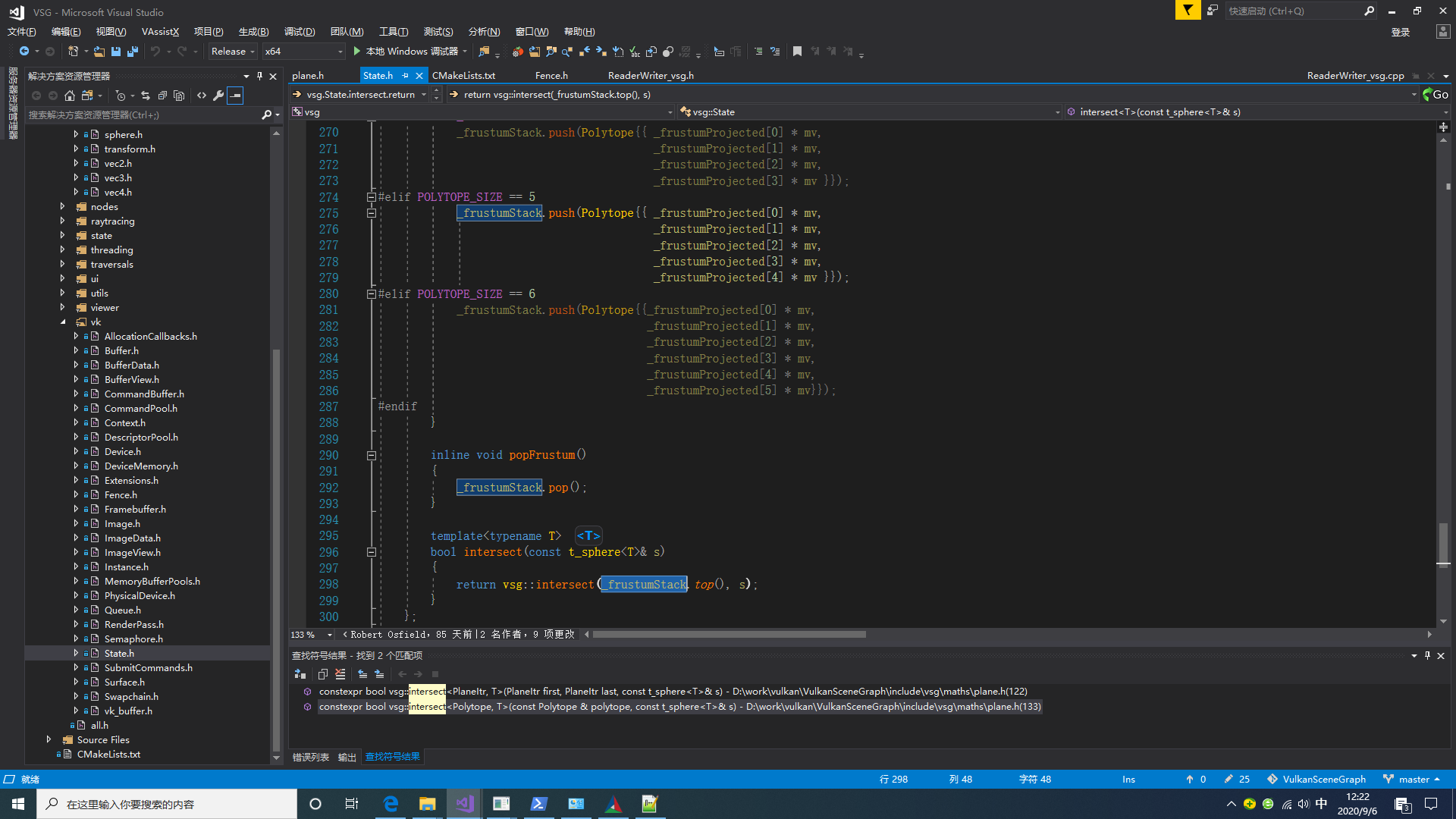Open the intersect member dropdown
Screen dimensions: 1456x819
(x=1257, y=112)
